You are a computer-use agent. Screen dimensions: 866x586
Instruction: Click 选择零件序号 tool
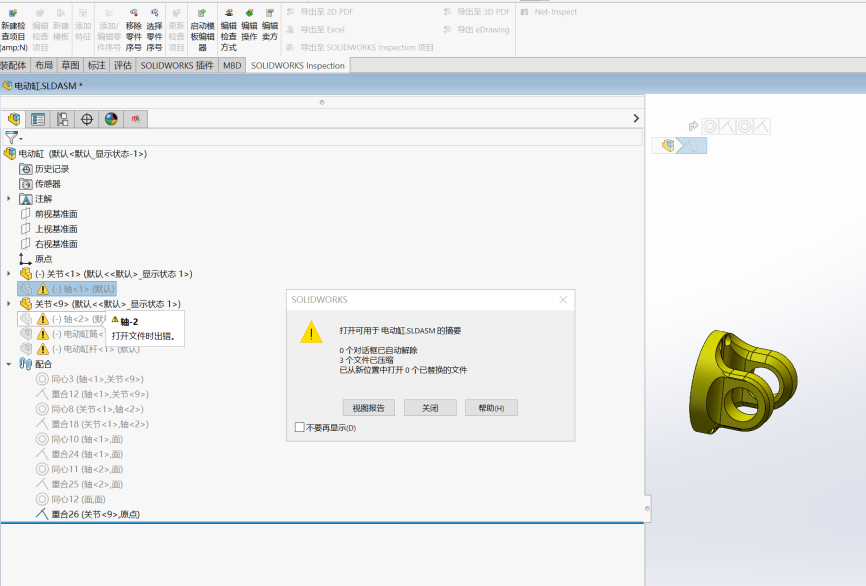coord(154,30)
